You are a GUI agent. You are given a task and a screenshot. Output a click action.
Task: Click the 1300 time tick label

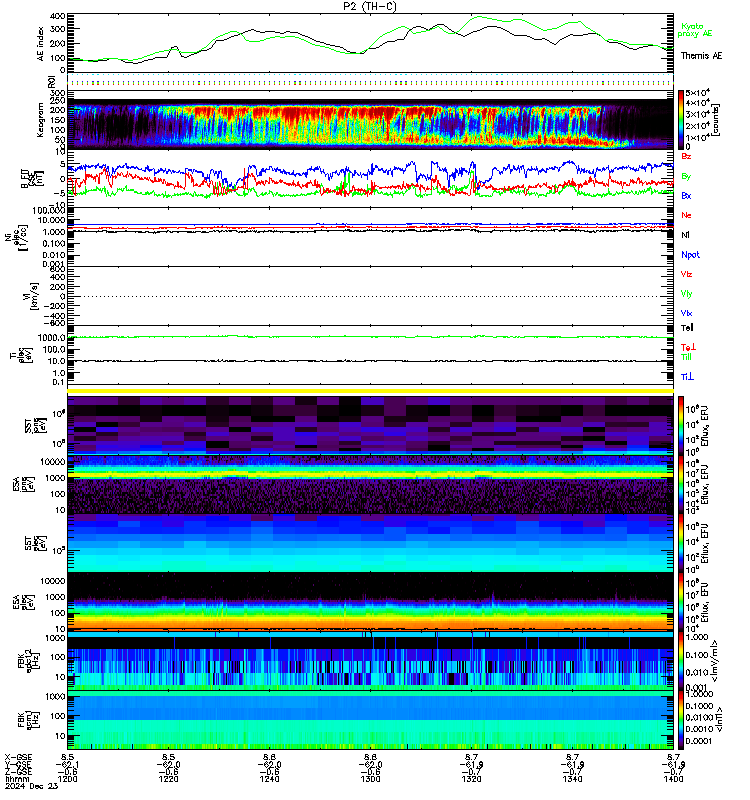pos(370,779)
